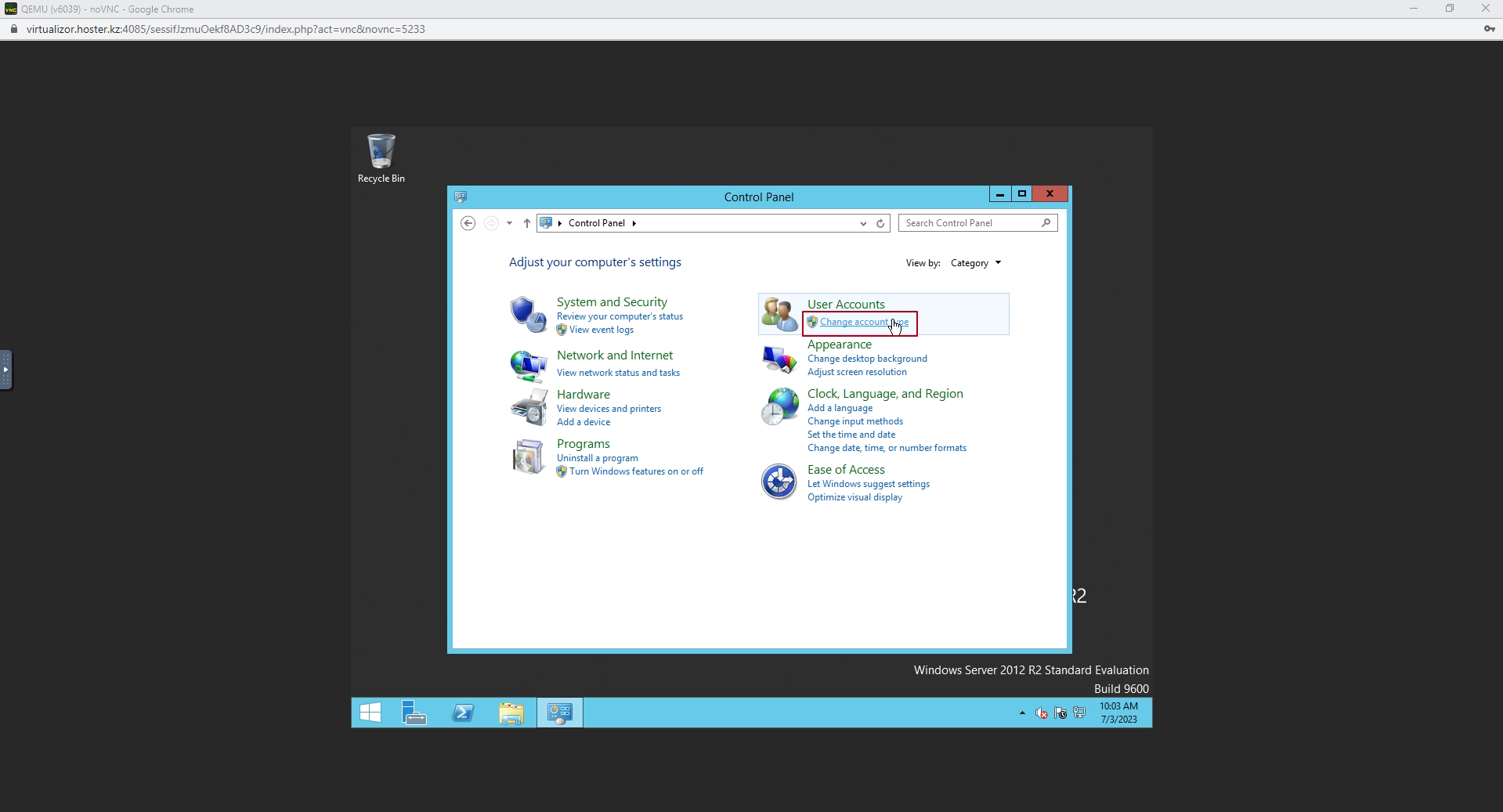Launch Server Manager from the taskbar

414,713
